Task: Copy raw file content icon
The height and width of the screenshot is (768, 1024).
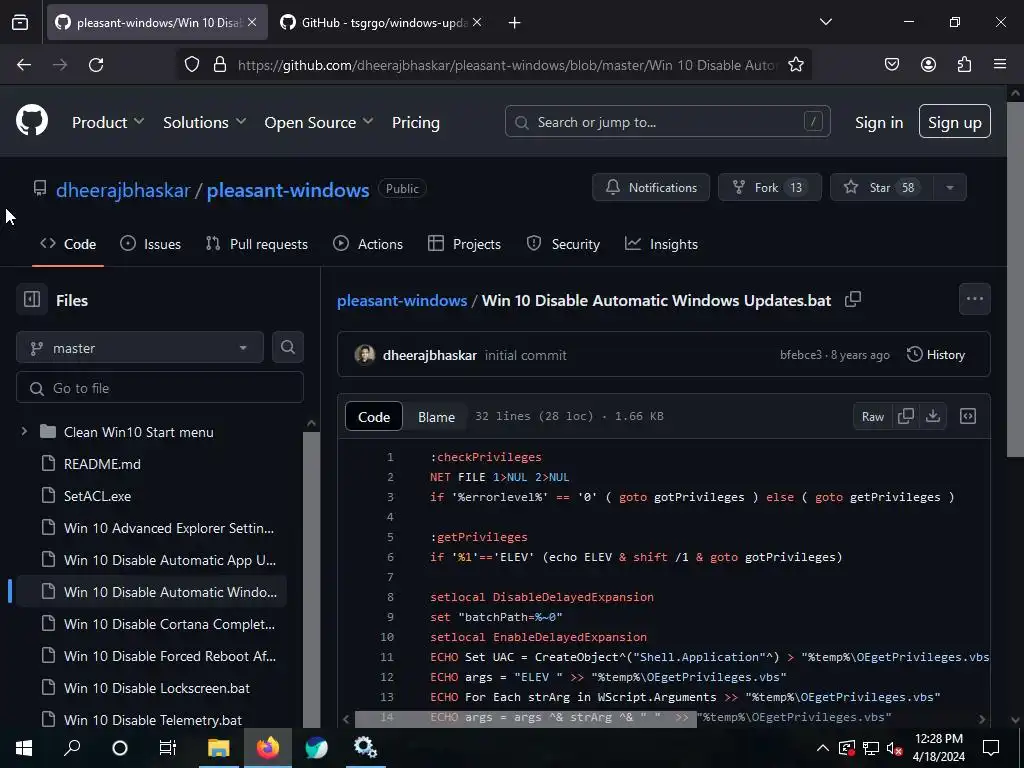Action: [906, 416]
